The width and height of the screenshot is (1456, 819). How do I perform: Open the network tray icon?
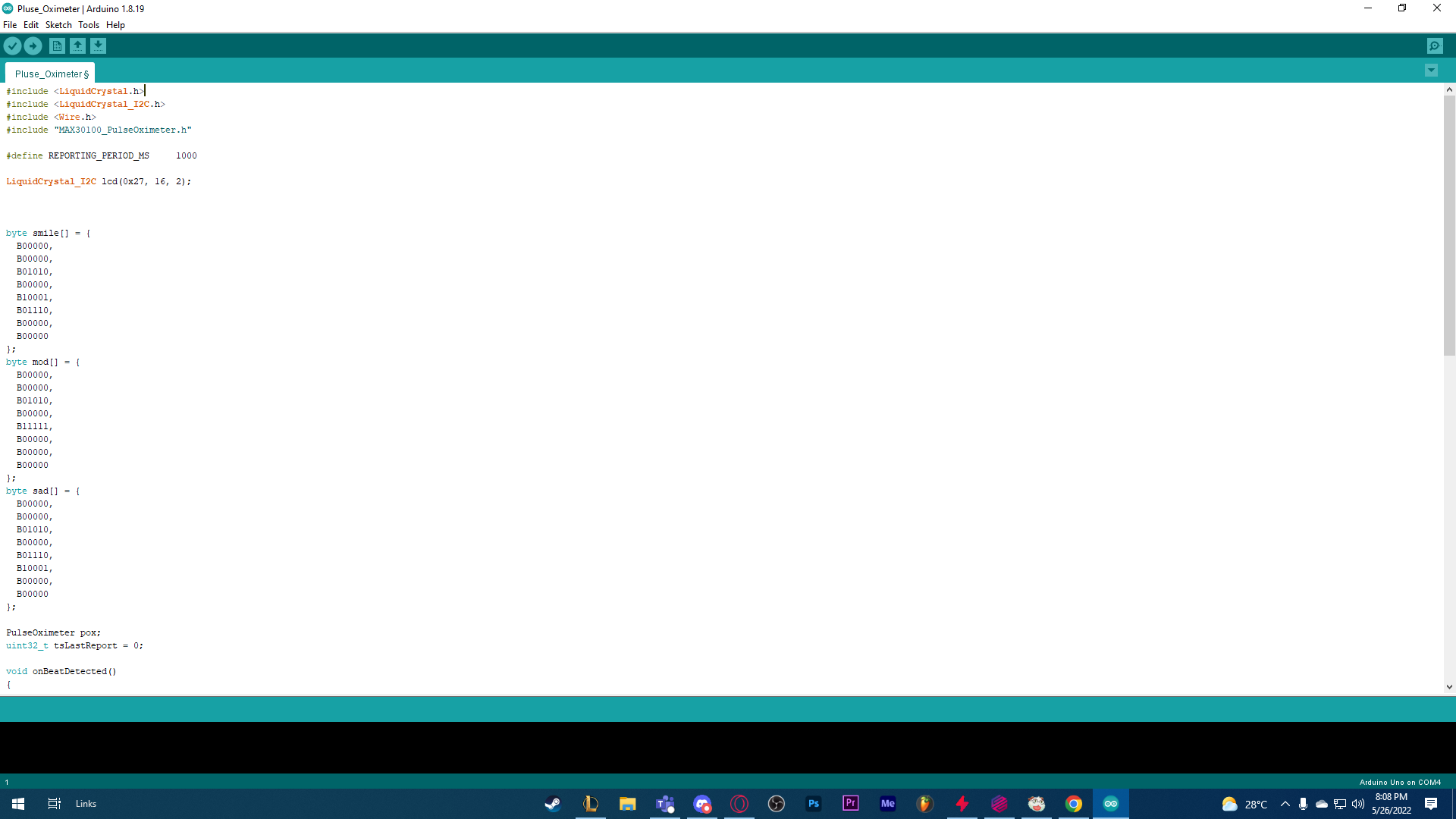pyautogui.click(x=1340, y=804)
